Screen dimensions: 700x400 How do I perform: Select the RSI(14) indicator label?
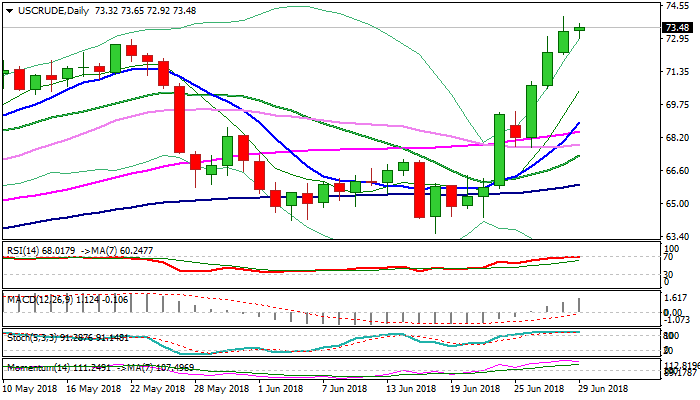[25, 247]
